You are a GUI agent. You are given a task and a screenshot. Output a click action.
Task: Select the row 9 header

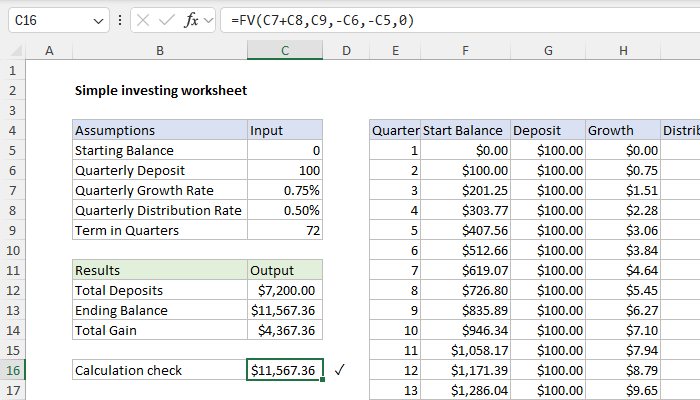[12, 230]
